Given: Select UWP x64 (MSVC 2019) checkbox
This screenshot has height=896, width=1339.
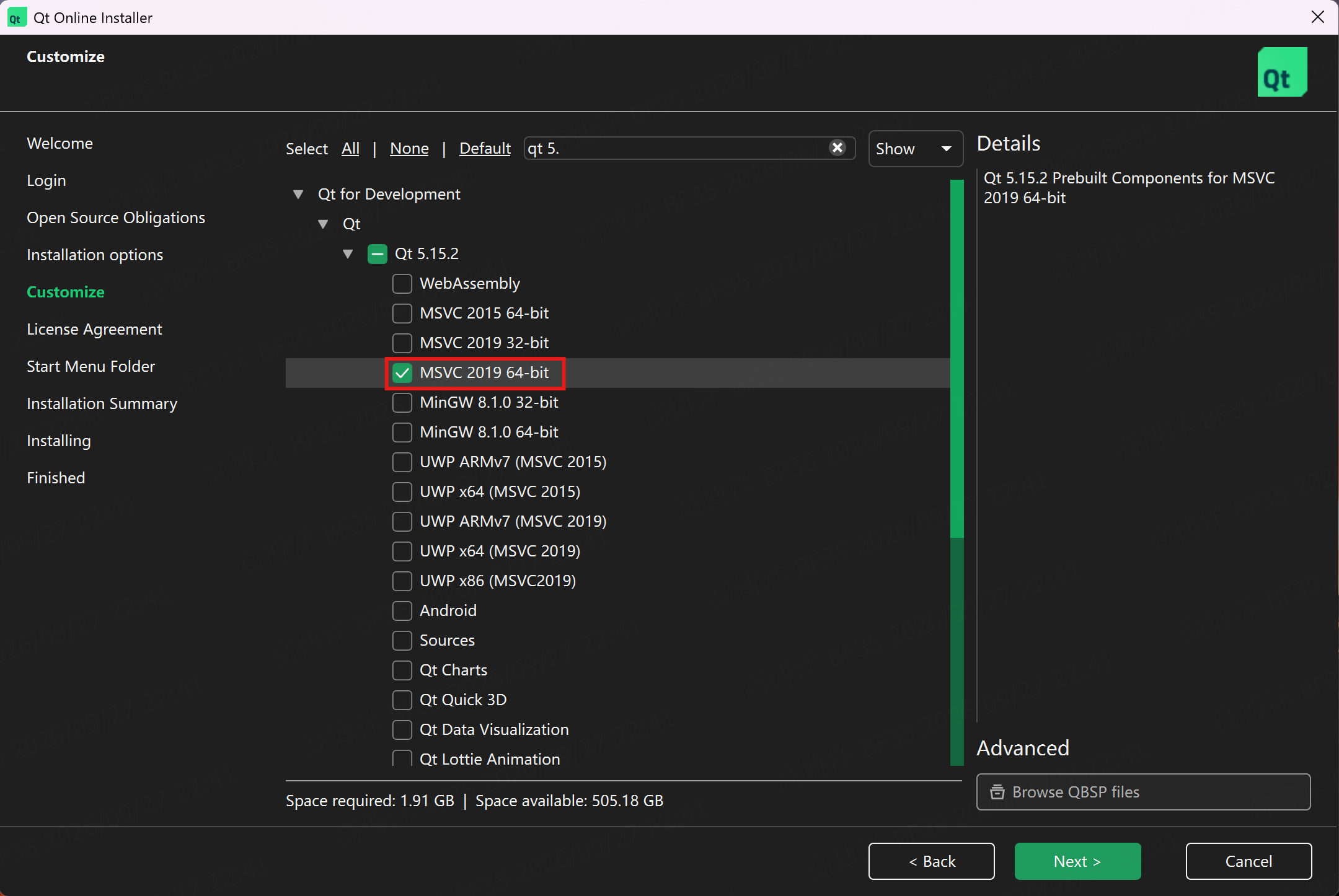Looking at the screenshot, I should 402,551.
